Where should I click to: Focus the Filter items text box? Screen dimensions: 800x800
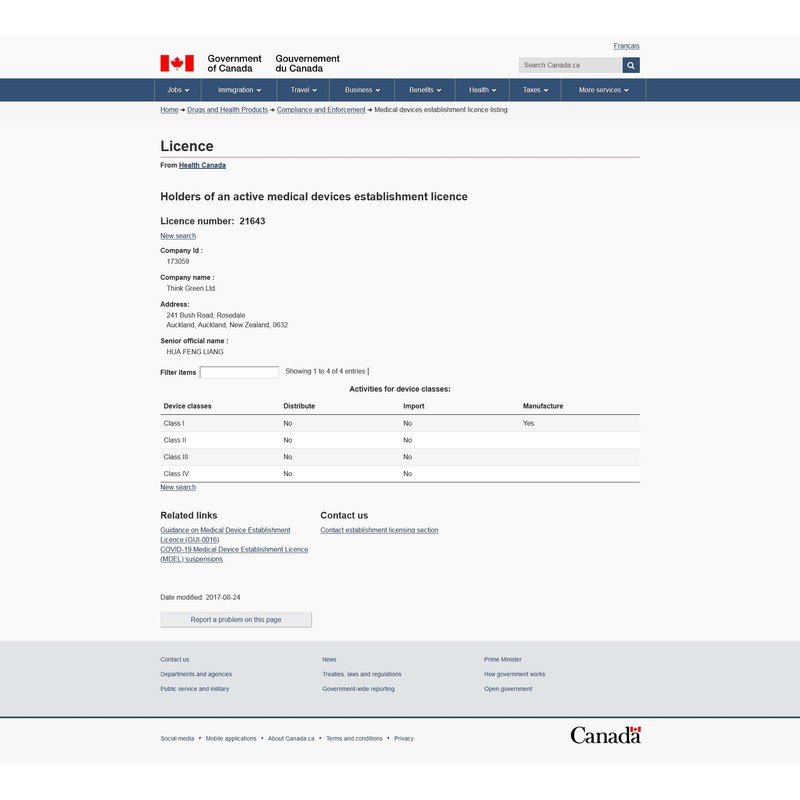tap(239, 372)
